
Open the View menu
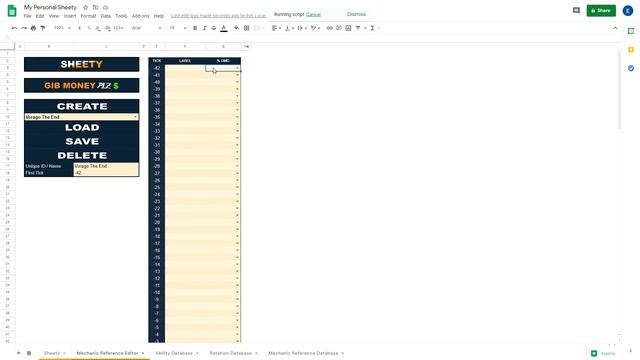(54, 16)
